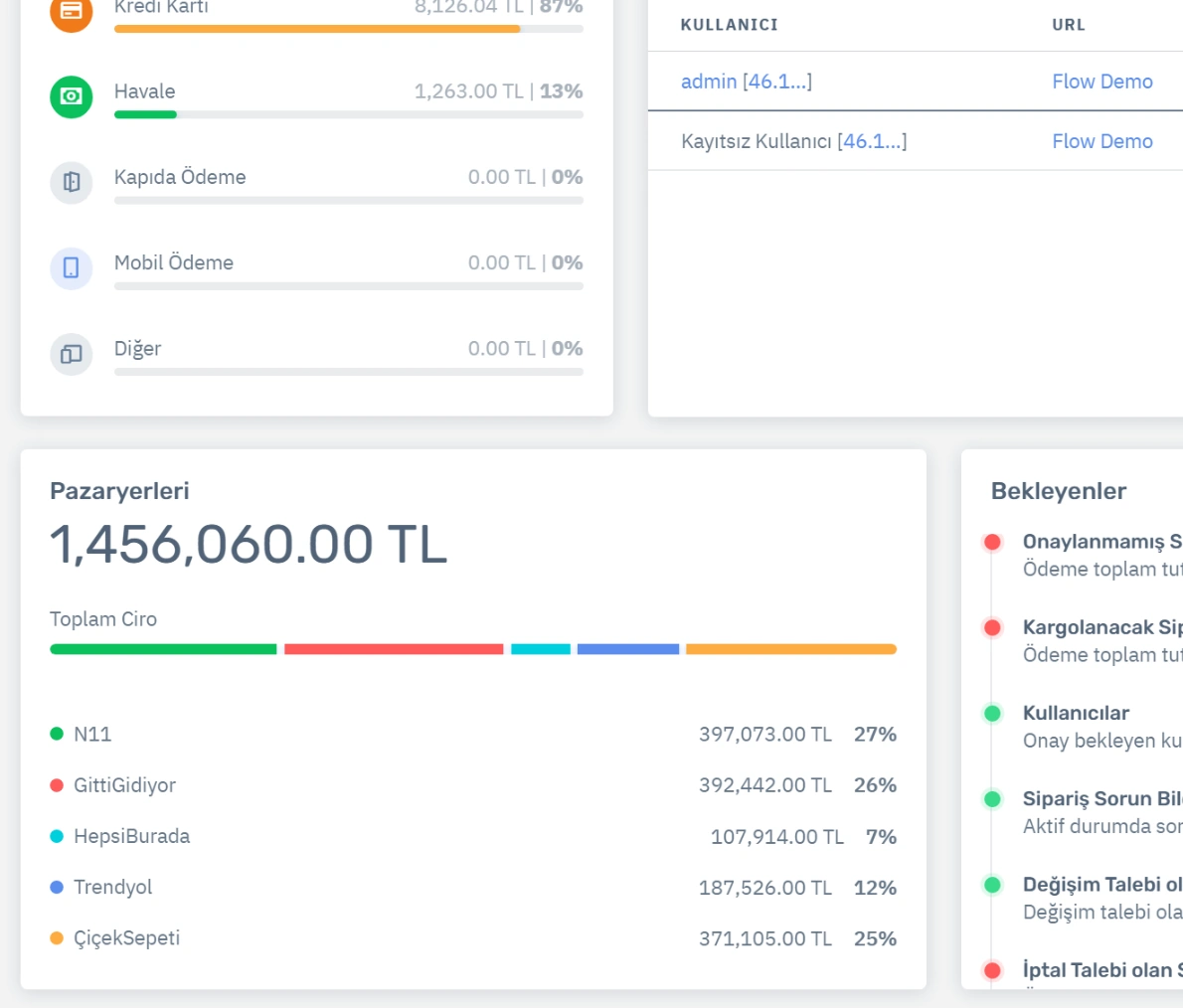Click the green Kullanıcılar timeline dot
Image resolution: width=1183 pixels, height=1008 pixels.
click(992, 713)
